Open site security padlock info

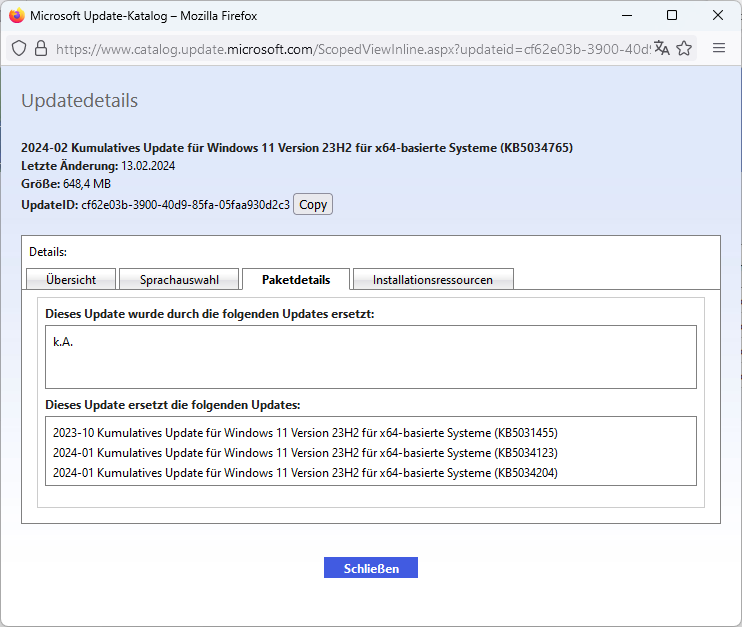(x=41, y=48)
